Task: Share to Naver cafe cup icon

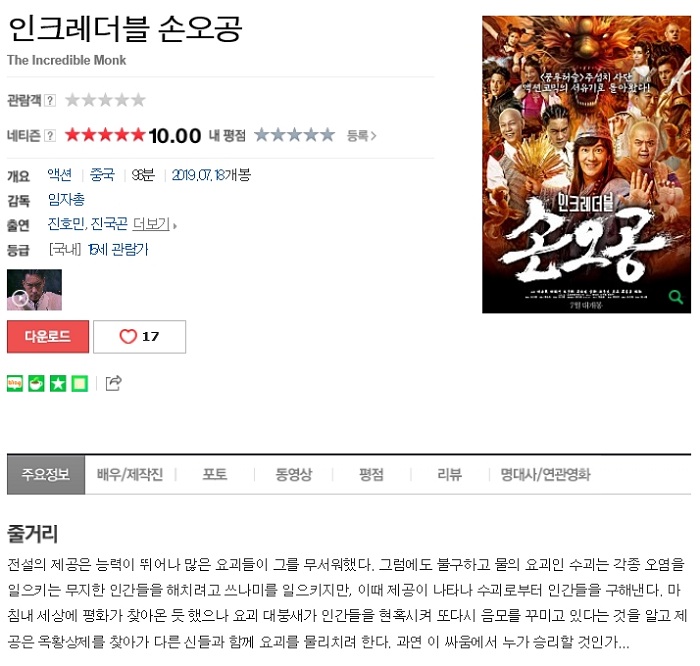Action: 37,383
